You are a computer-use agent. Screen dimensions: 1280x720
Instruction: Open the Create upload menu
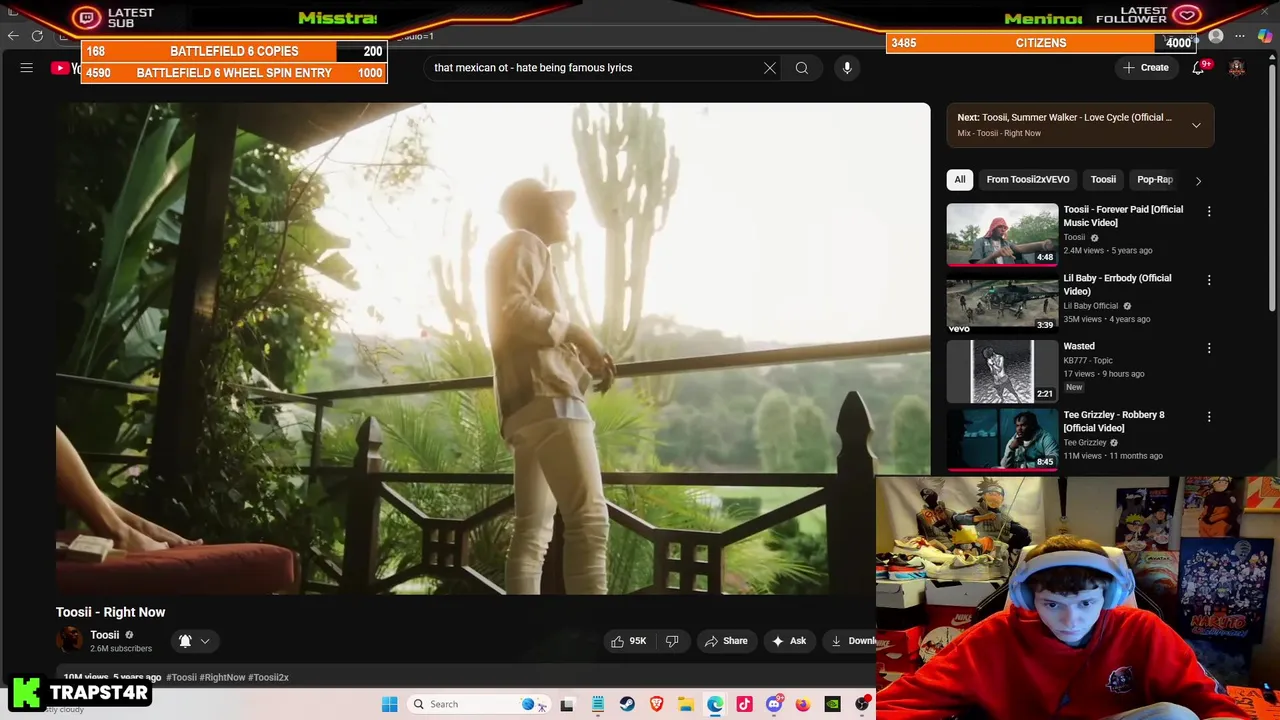point(1146,68)
